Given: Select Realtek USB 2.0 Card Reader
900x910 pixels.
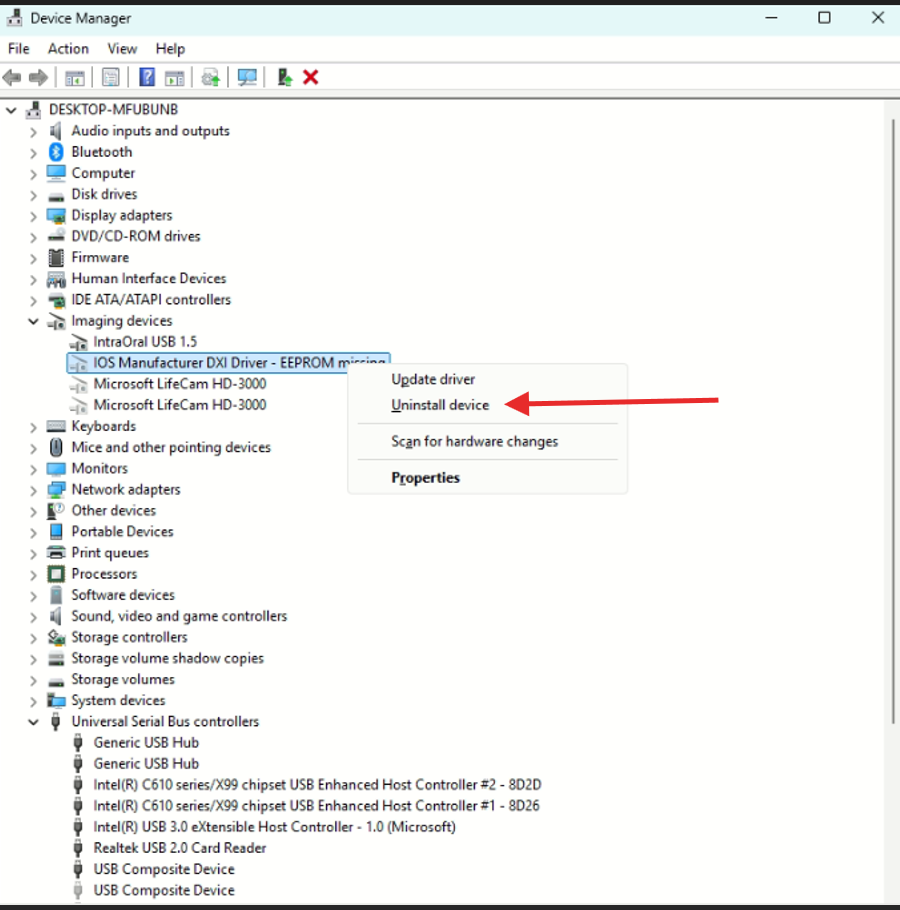Looking at the screenshot, I should tap(180, 848).
